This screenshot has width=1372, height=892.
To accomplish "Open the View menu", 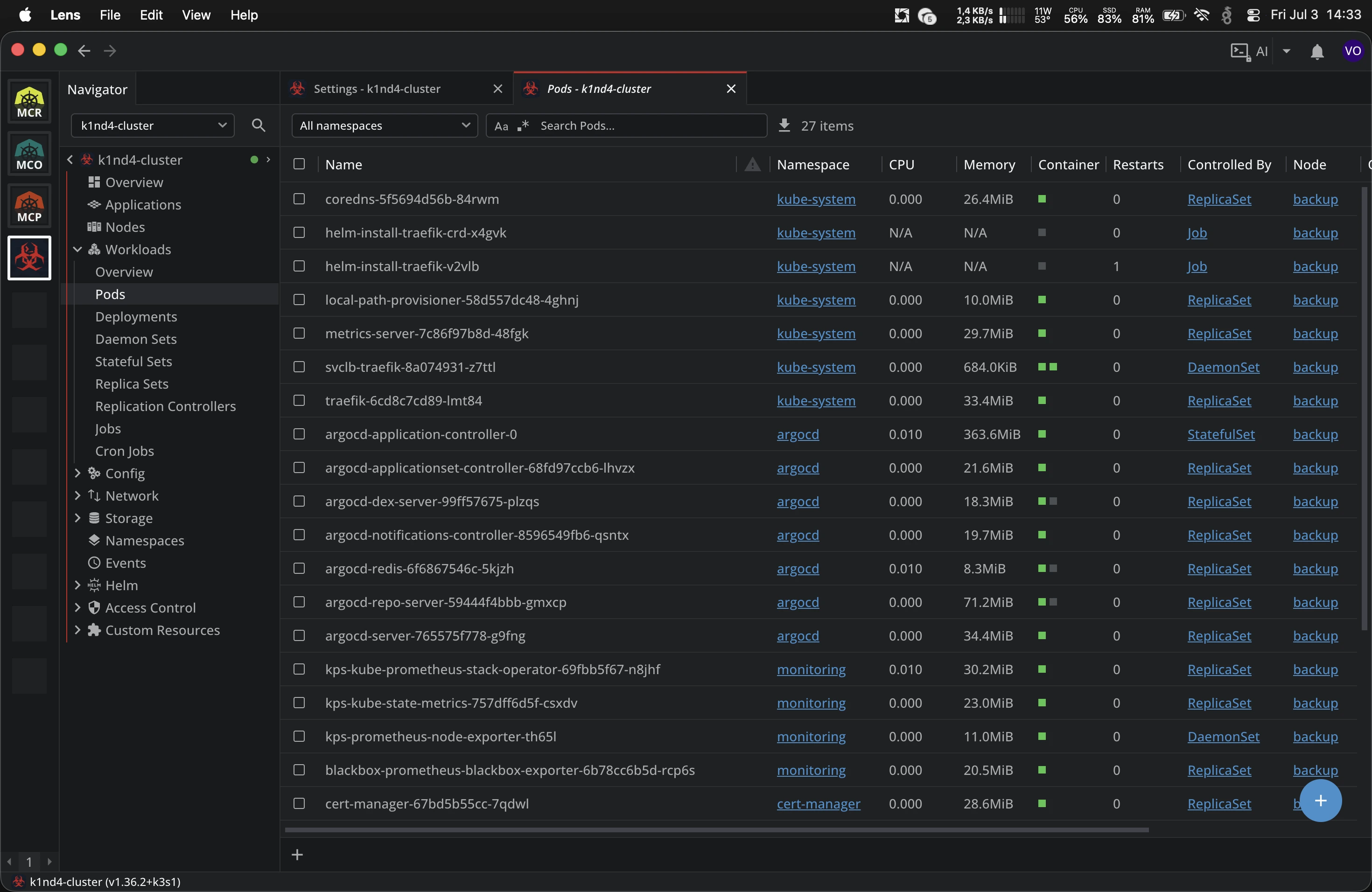I will (x=196, y=15).
